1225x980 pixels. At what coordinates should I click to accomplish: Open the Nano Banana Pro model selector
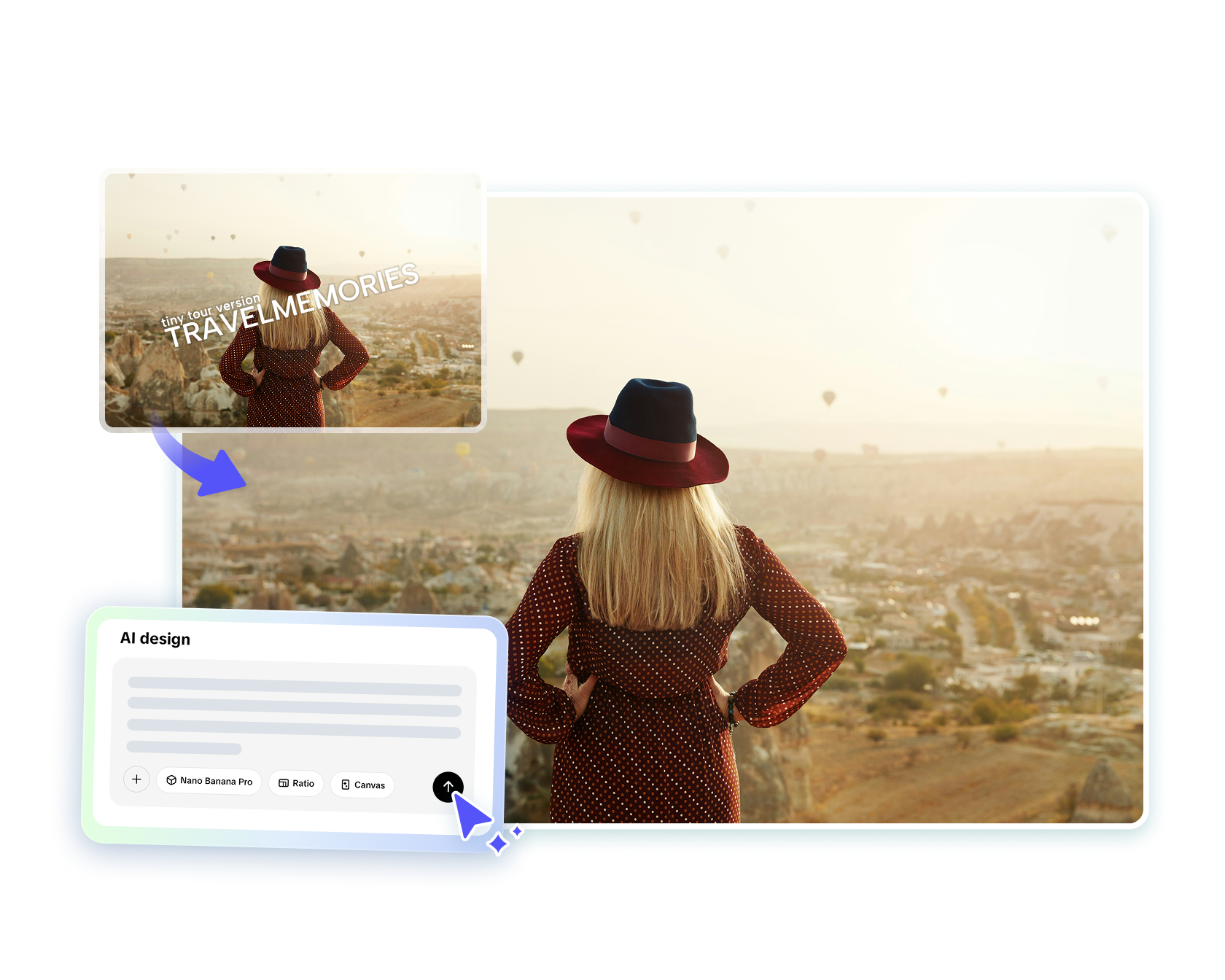click(209, 780)
